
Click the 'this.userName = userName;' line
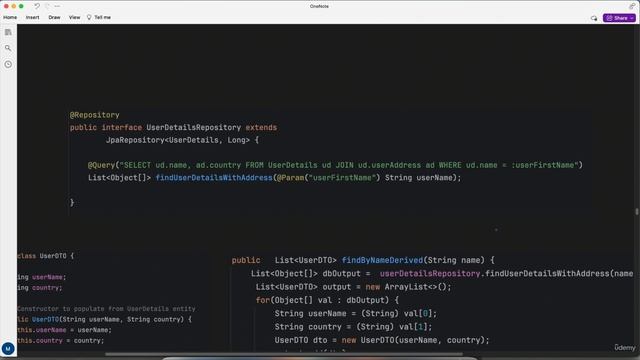click(x=64, y=330)
